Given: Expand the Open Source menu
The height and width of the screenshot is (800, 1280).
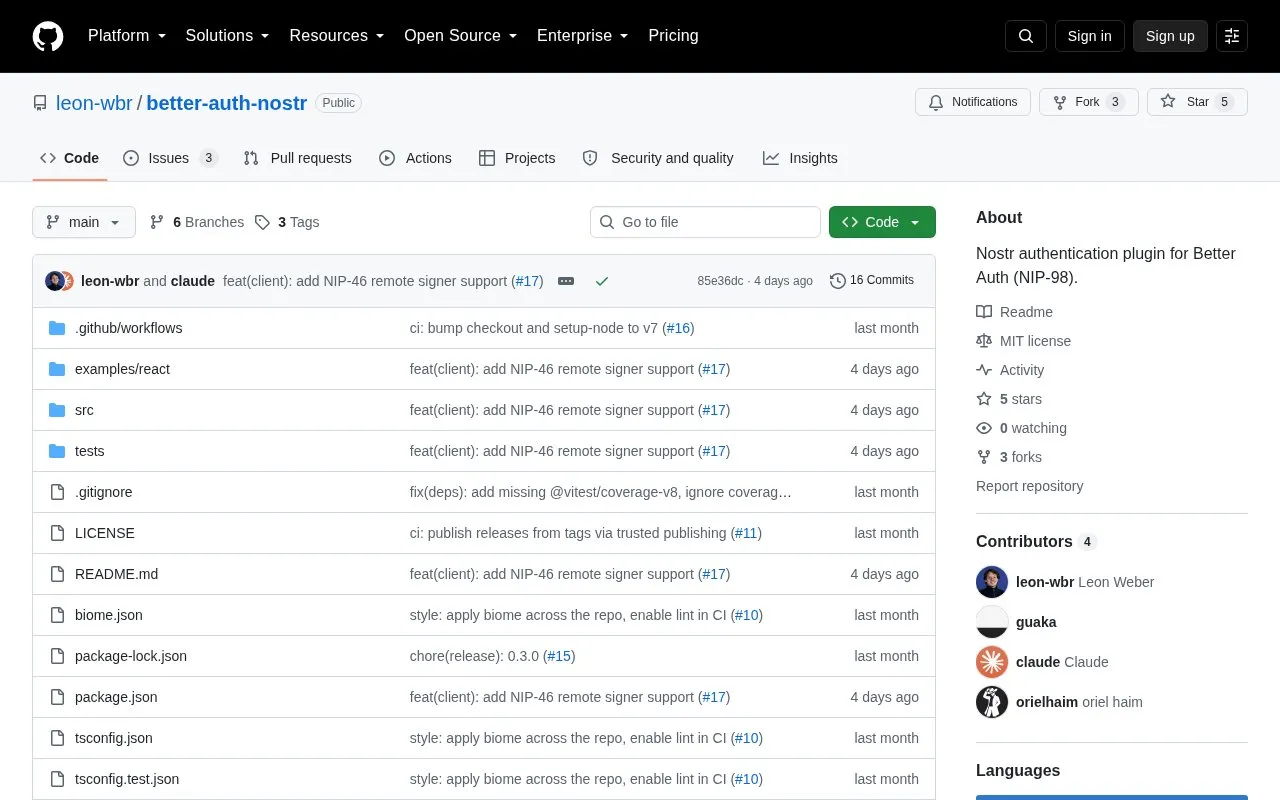Looking at the screenshot, I should [461, 36].
